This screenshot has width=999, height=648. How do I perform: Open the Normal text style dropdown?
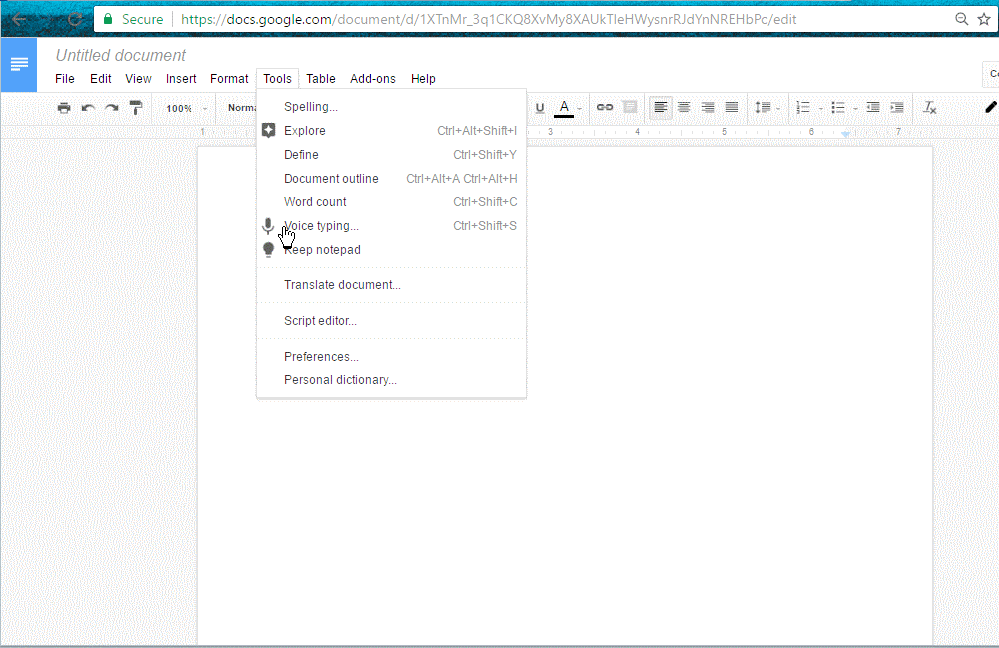coord(241,108)
